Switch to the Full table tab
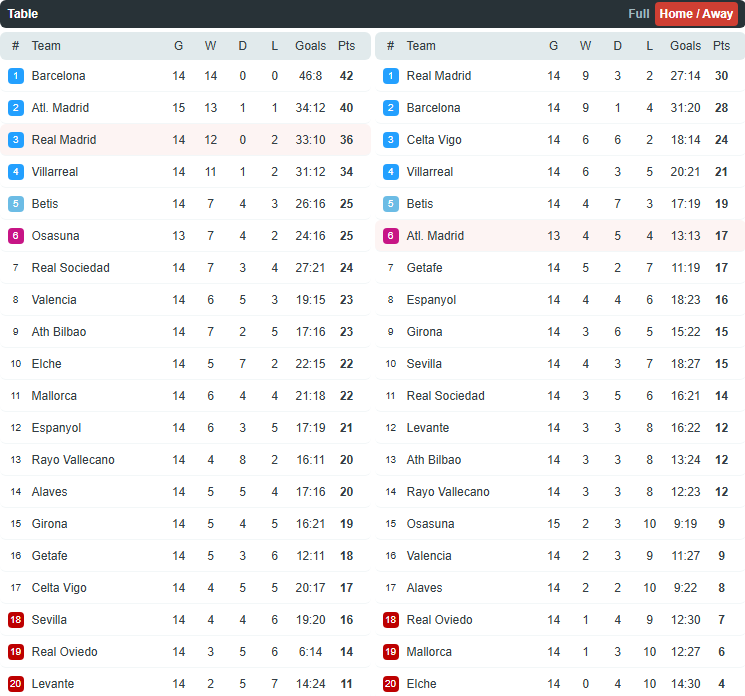The width and height of the screenshot is (745, 696). click(638, 14)
